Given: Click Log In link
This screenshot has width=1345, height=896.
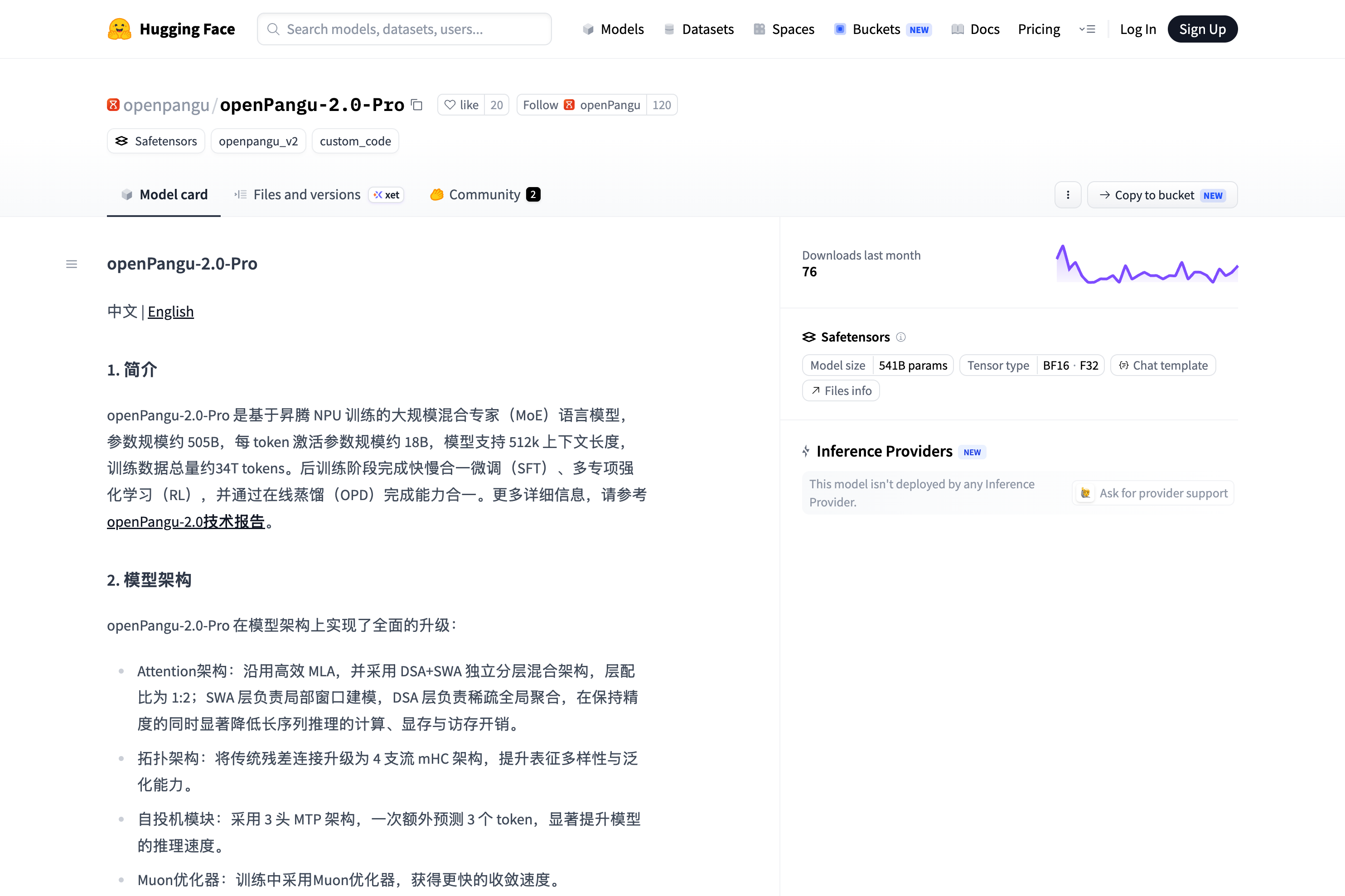Looking at the screenshot, I should (x=1137, y=29).
